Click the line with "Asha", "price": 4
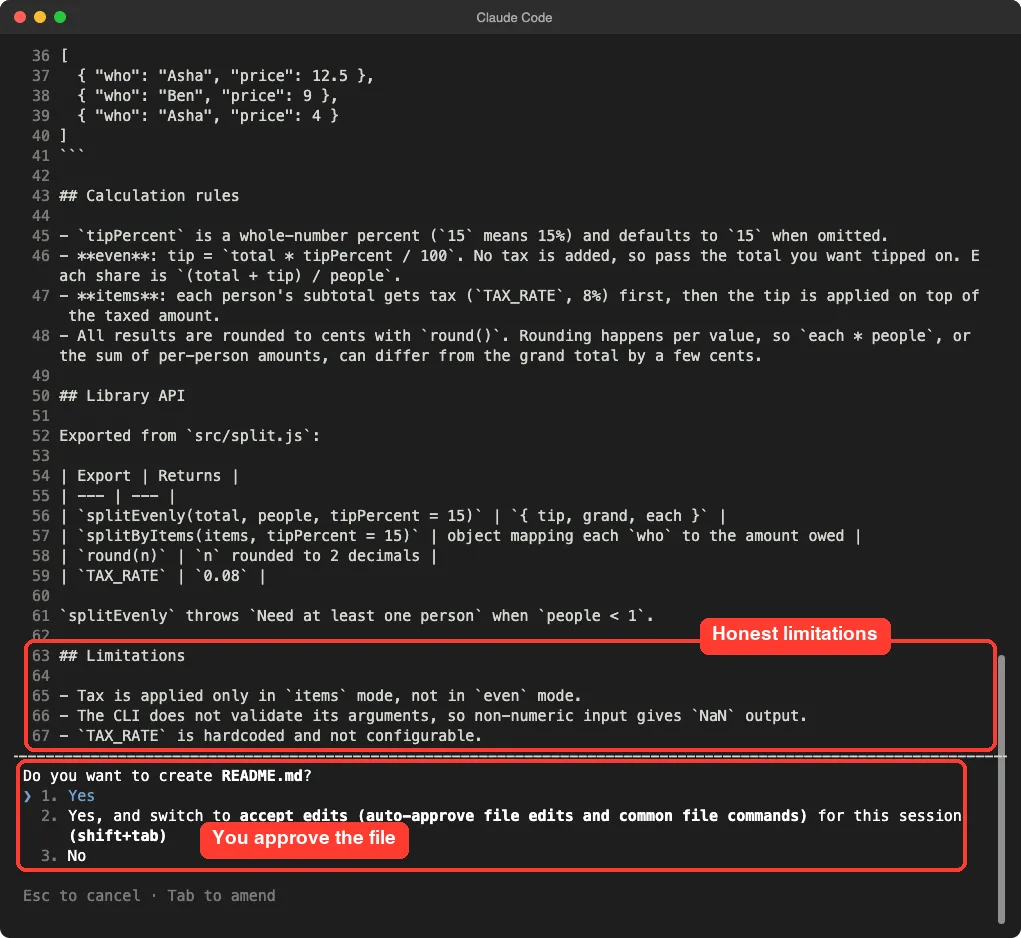Viewport: 1021px width, 938px height. pos(207,115)
